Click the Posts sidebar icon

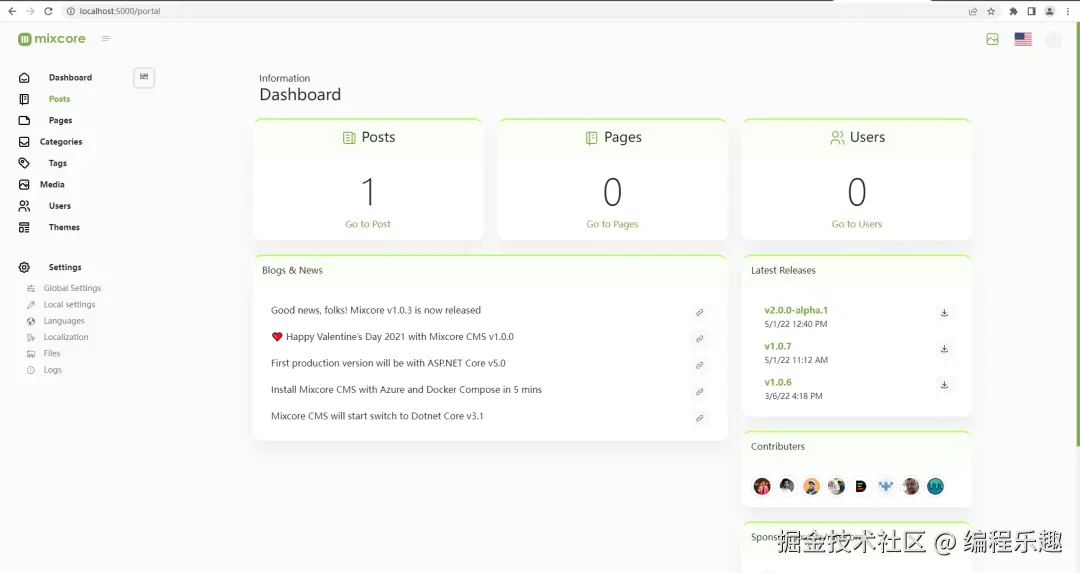coord(24,99)
